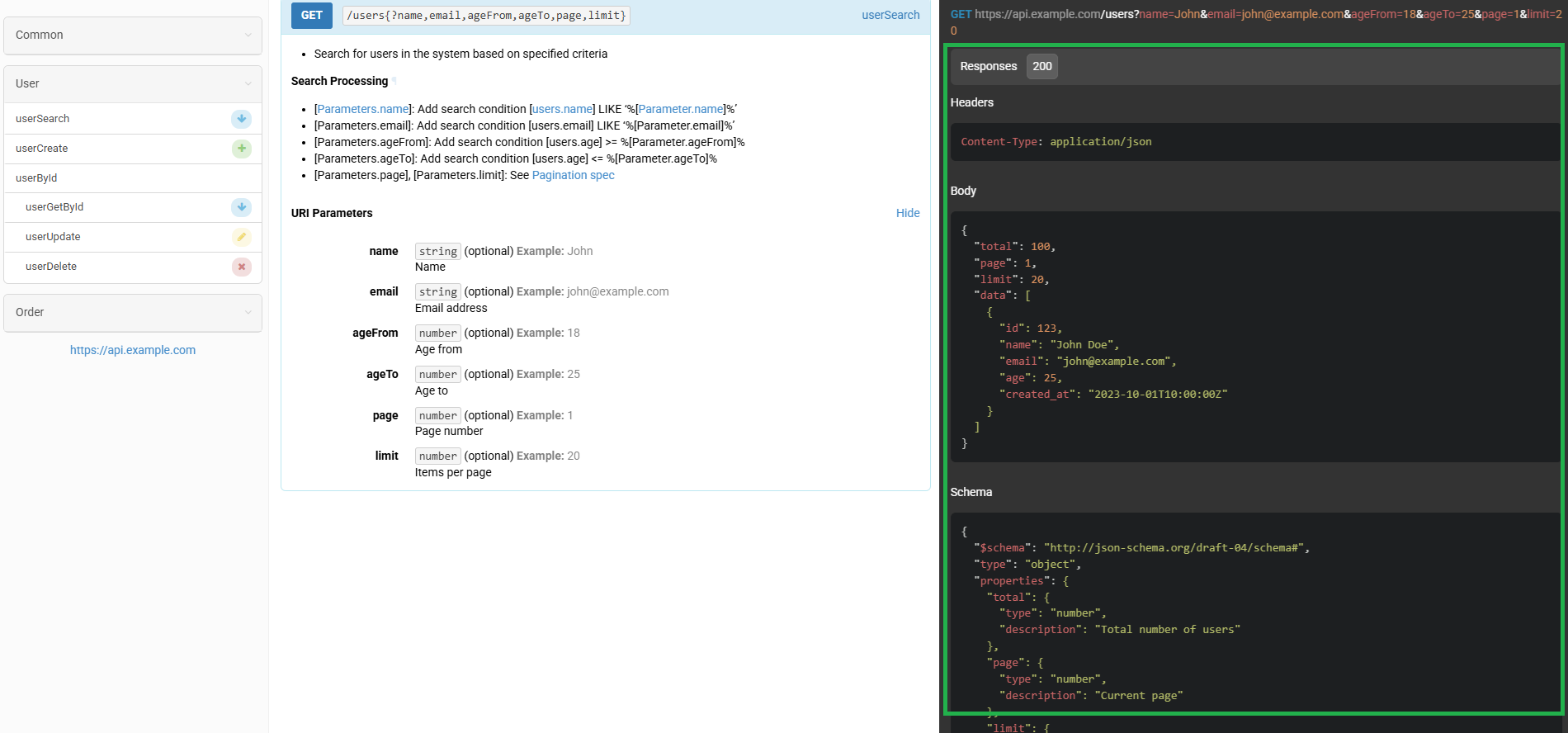
Task: Click the userSearch link in the endpoint header
Action: tap(890, 15)
